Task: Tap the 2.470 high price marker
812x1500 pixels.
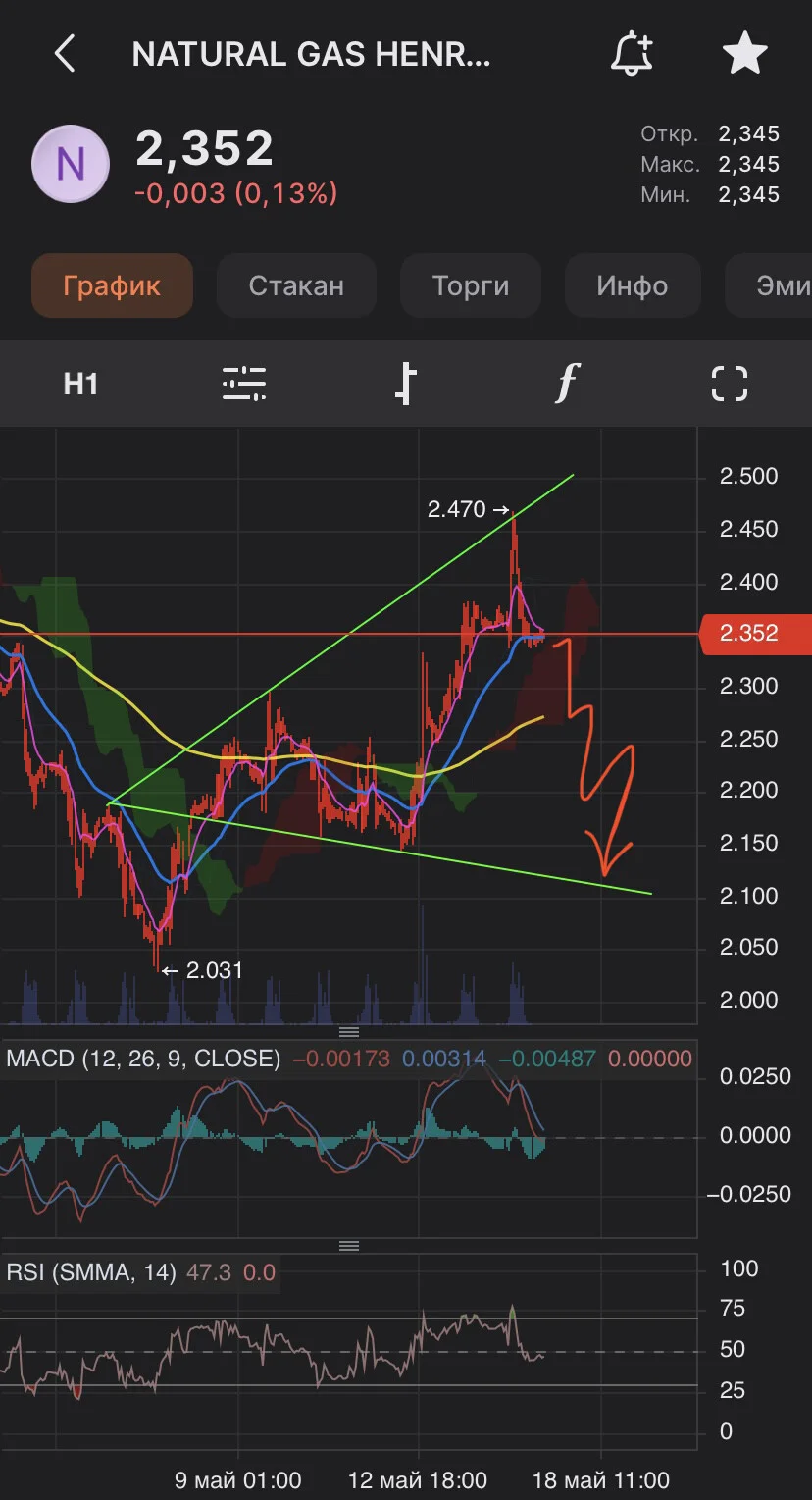Action: [469, 509]
